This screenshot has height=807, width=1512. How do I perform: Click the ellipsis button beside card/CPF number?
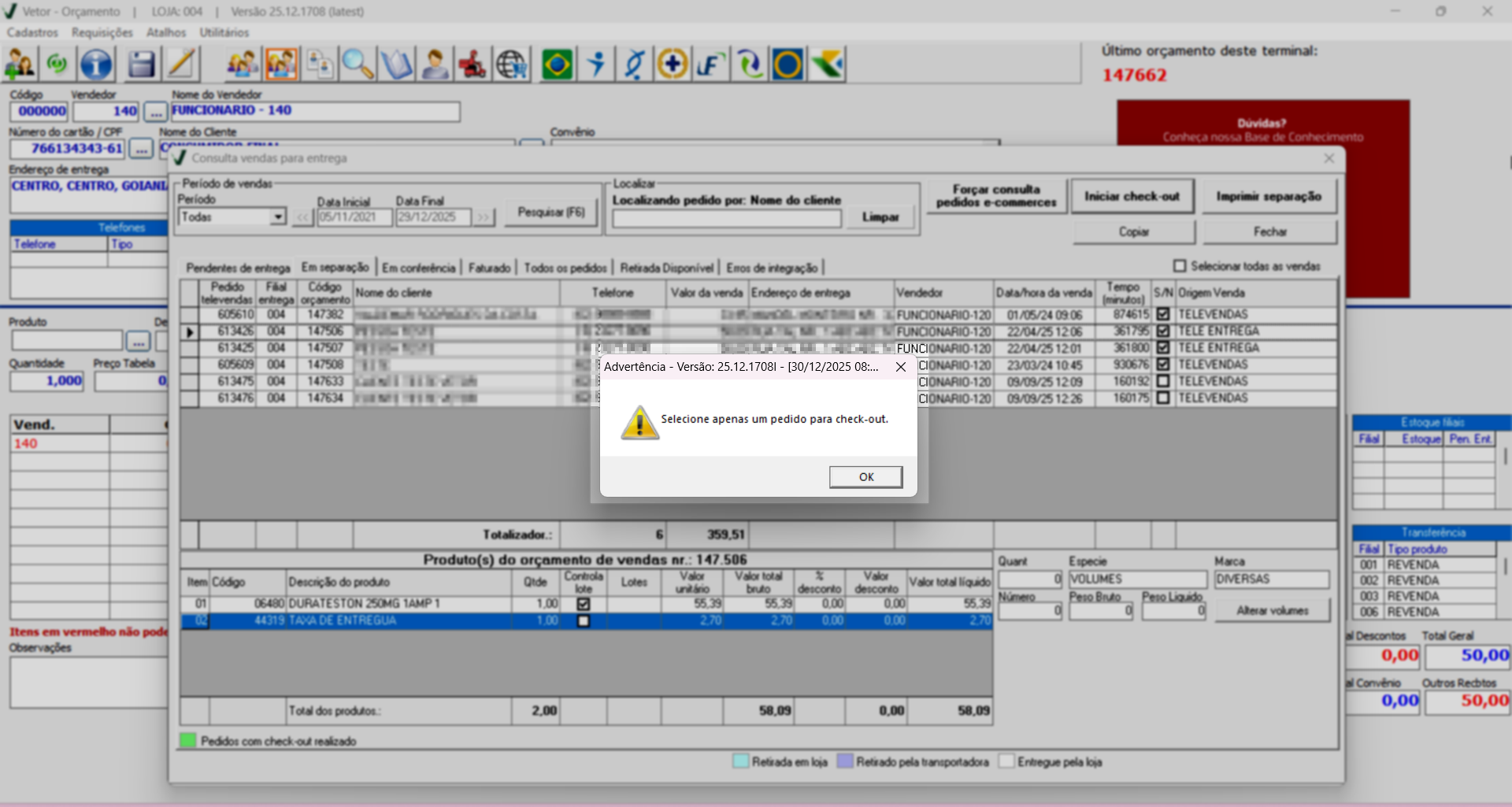tap(141, 149)
